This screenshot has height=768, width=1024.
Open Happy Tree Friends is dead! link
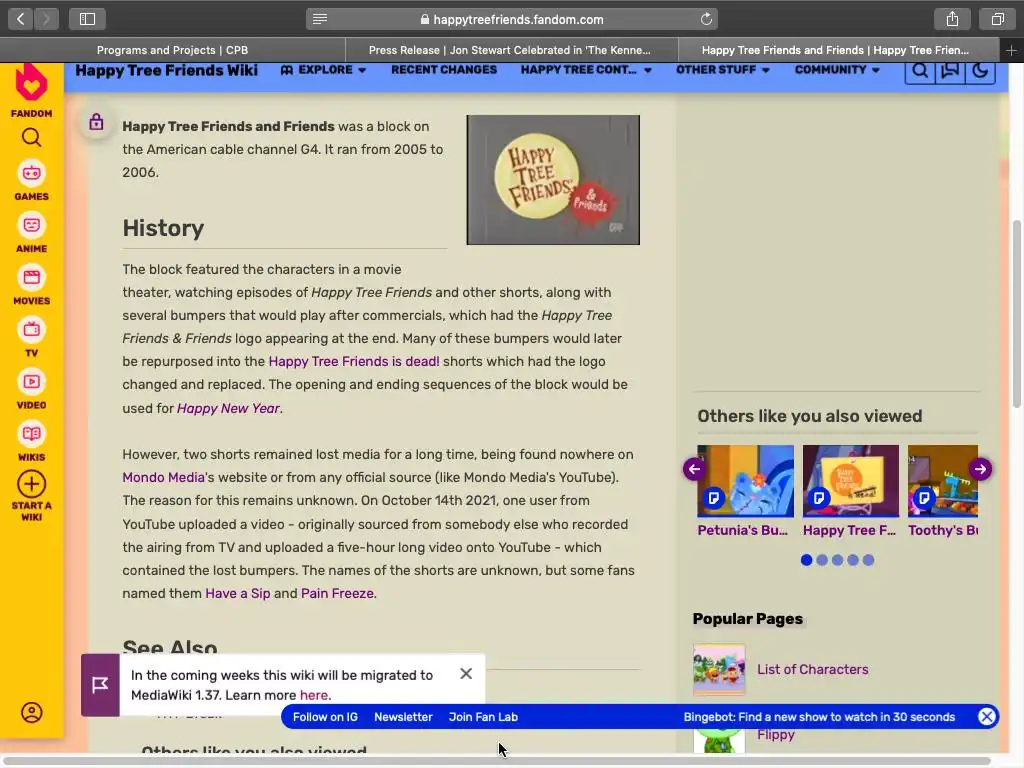(354, 361)
